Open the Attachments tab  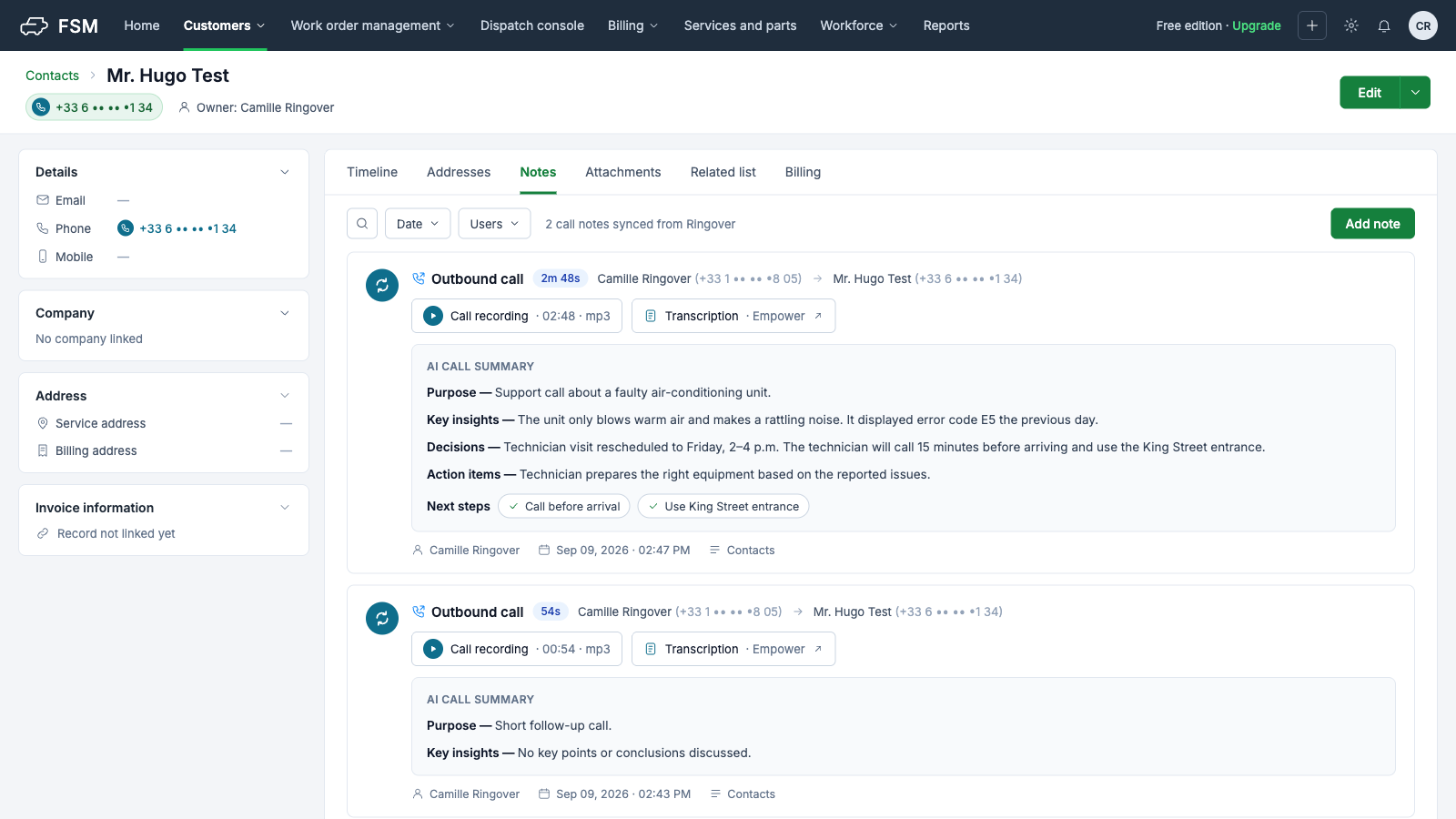coord(623,172)
